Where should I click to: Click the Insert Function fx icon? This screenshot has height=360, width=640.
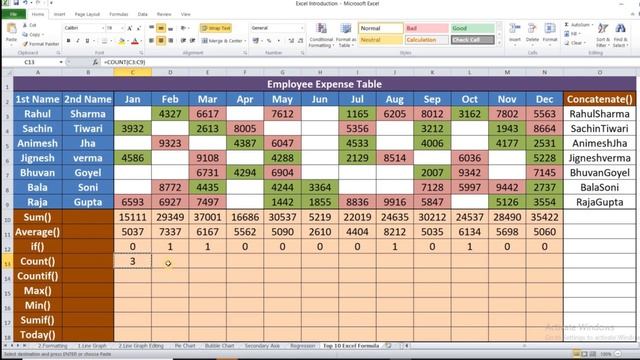coord(95,62)
